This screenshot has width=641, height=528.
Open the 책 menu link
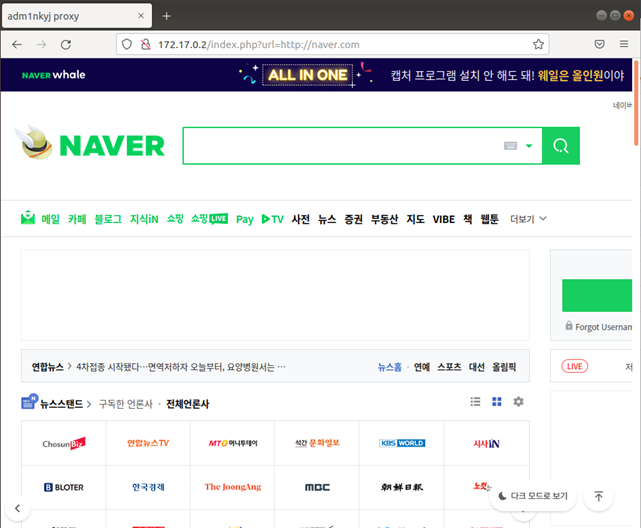pos(468,219)
